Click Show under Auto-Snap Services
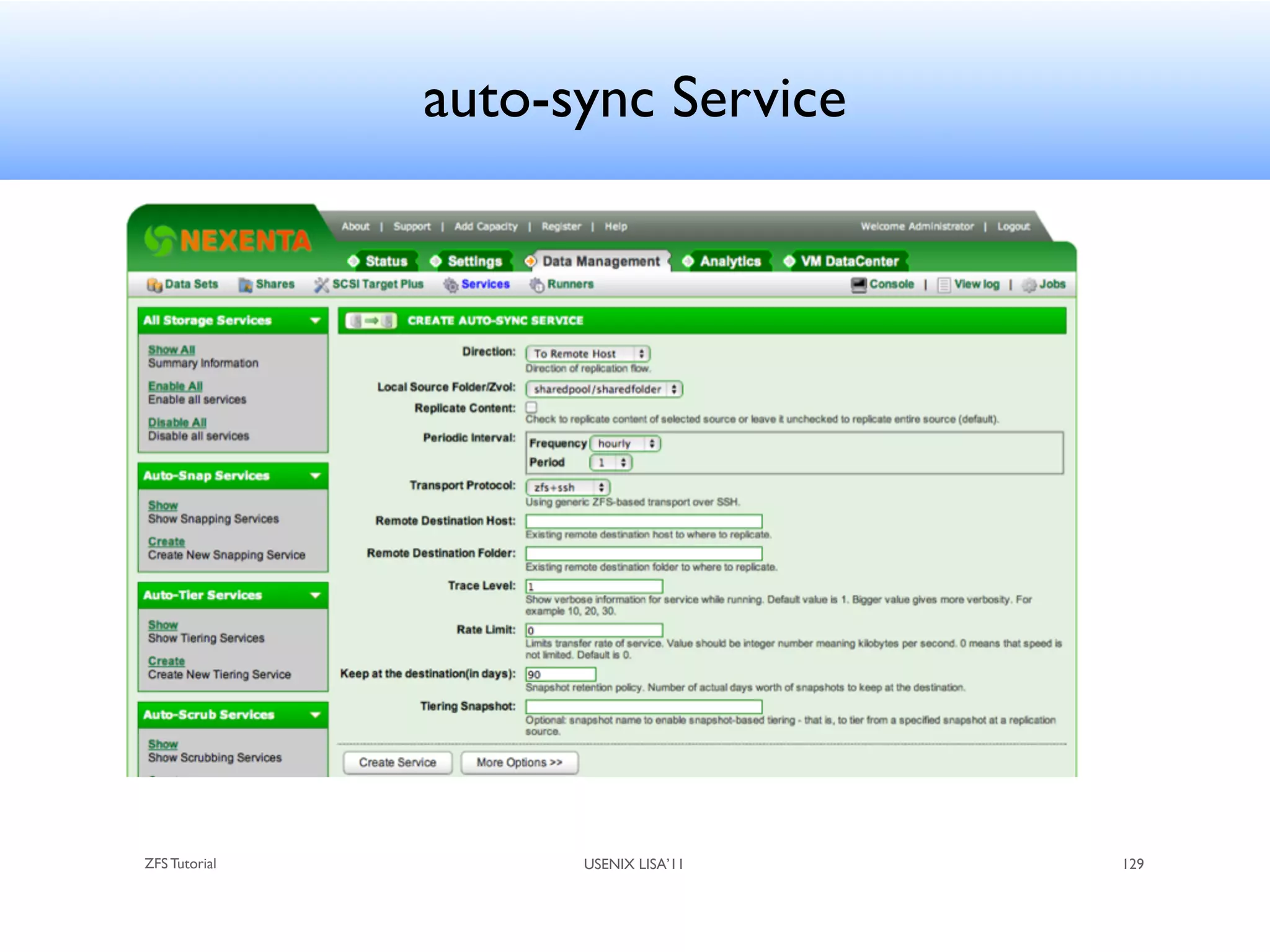This screenshot has height=952, width=1270. click(x=162, y=506)
